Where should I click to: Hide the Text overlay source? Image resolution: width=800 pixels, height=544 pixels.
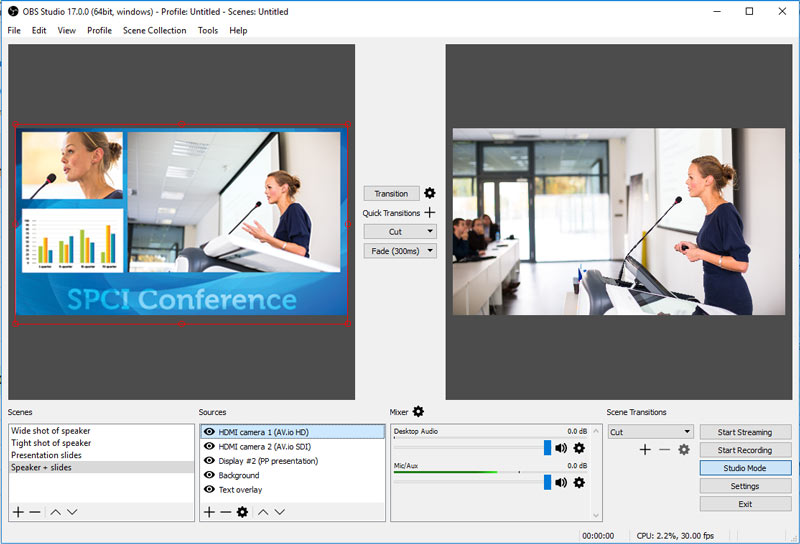click(209, 489)
